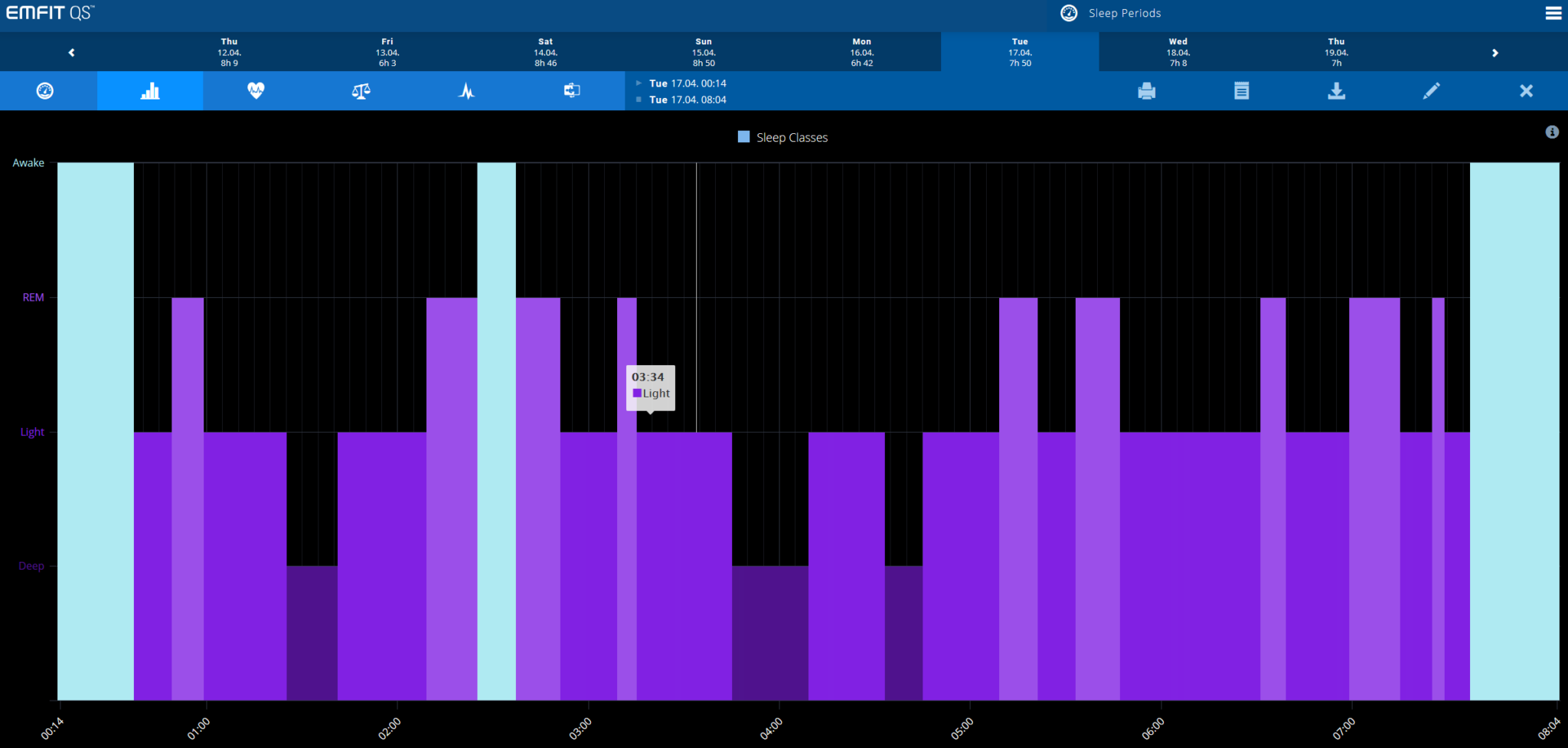Screen dimensions: 1568x748
Task: Close the sleep period with X
Action: click(x=1527, y=91)
